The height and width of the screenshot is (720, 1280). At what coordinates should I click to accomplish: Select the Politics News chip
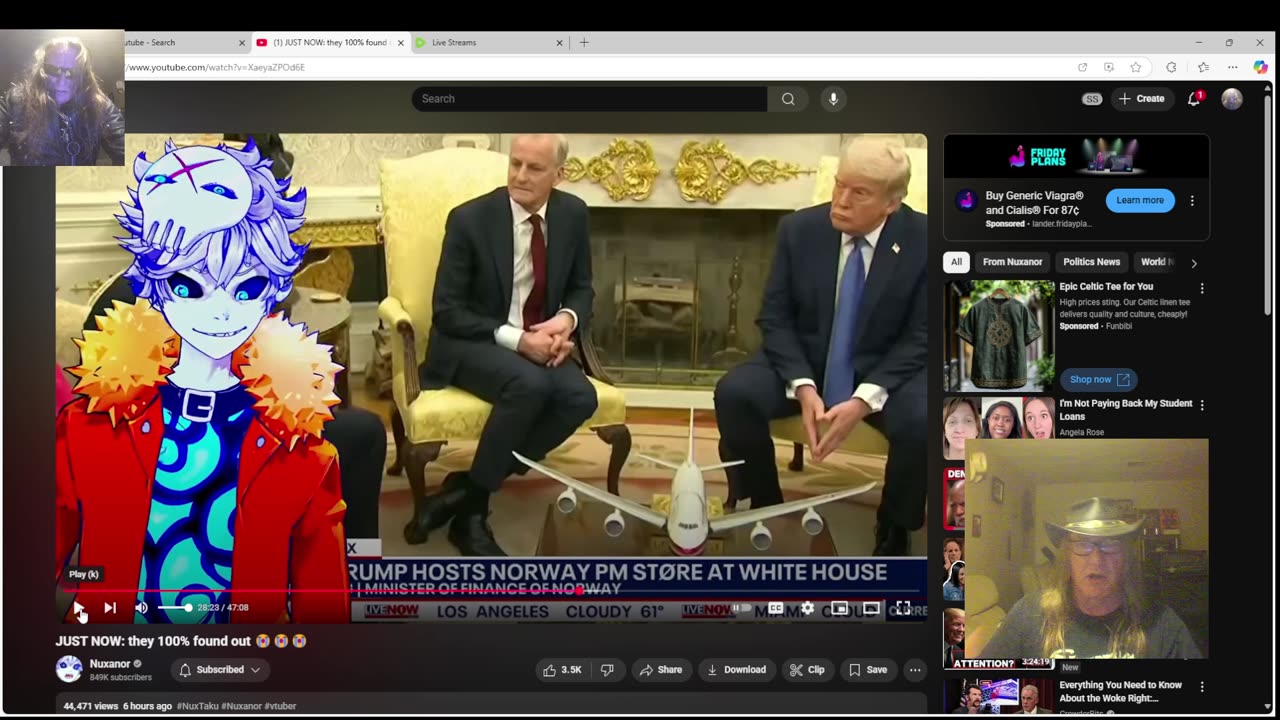1091,262
